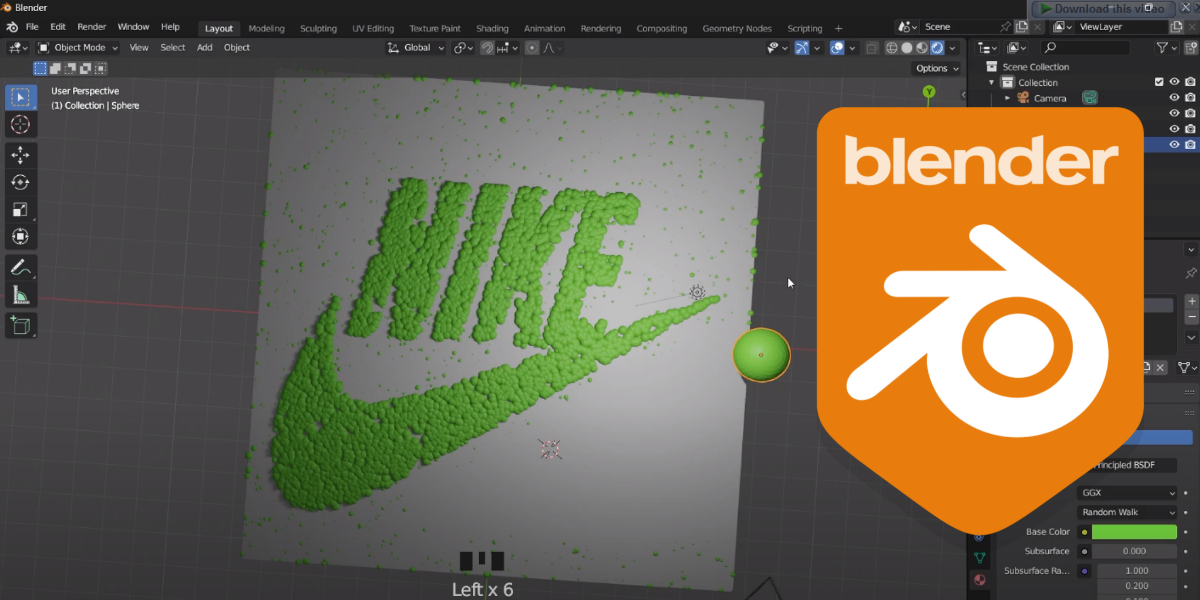Open the shading options dropdown arrow
1200x600 pixels.
[953, 47]
